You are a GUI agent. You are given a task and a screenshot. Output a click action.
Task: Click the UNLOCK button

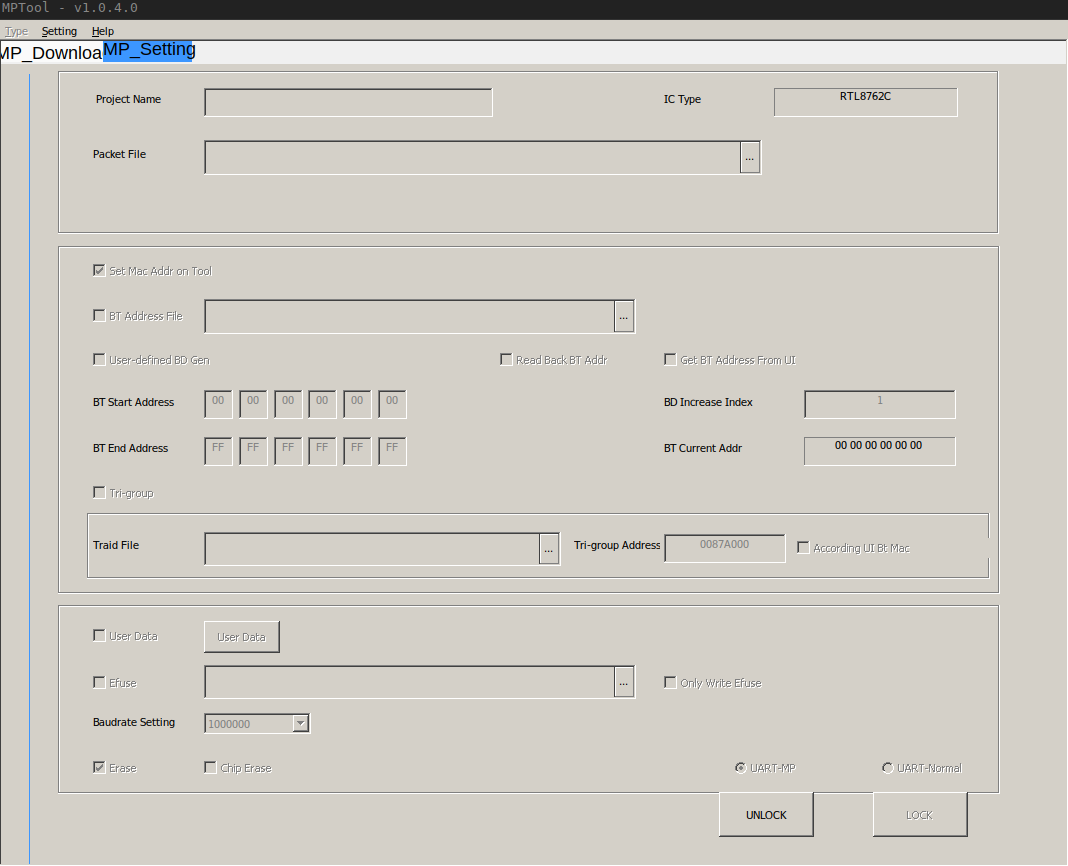(766, 815)
